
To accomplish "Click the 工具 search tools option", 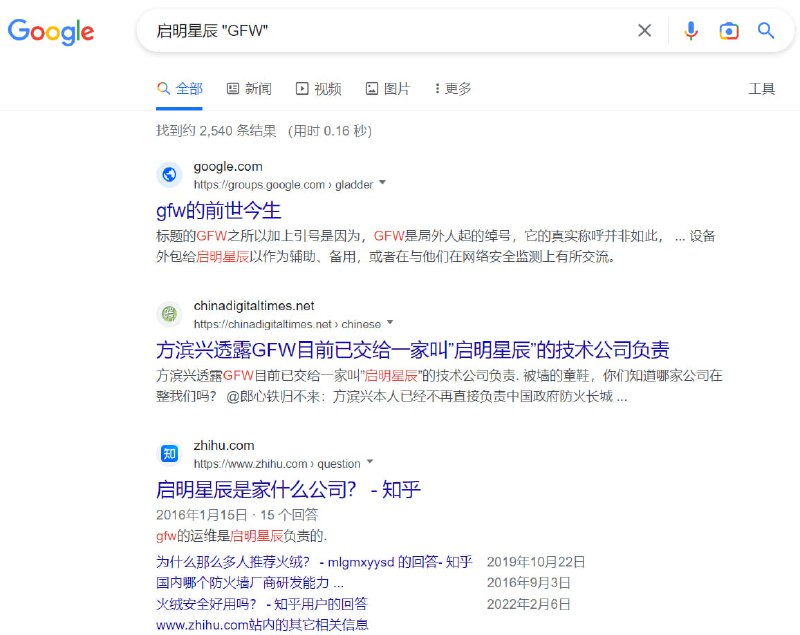I will 763,88.
